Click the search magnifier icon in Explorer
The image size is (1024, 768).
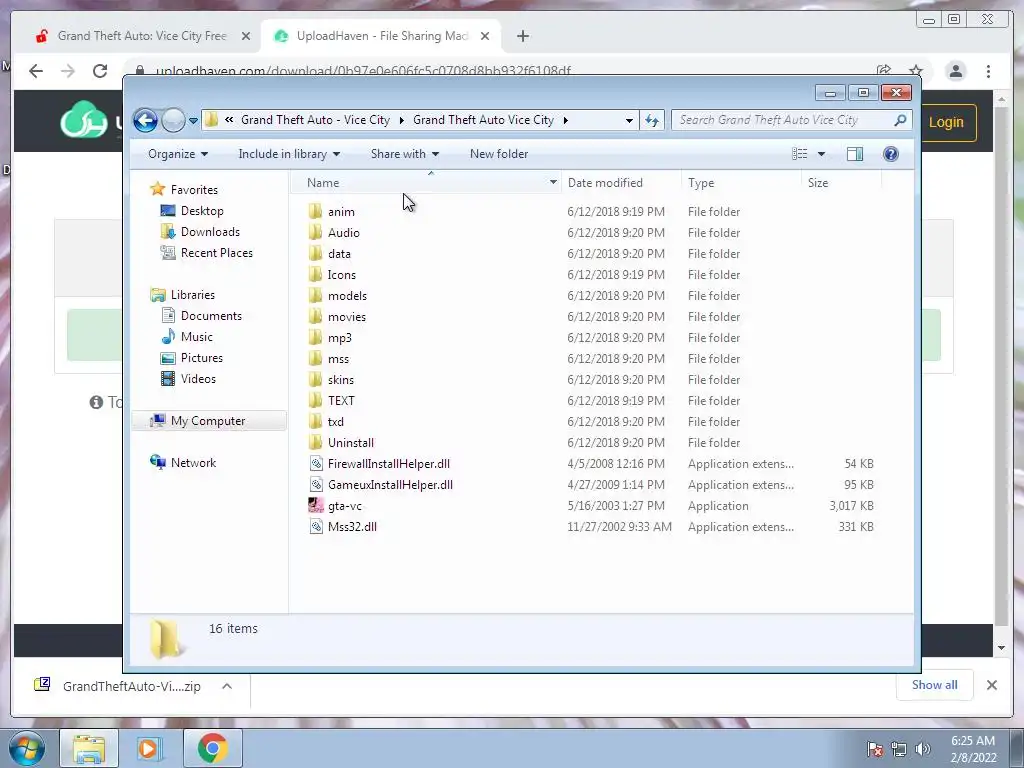[900, 120]
